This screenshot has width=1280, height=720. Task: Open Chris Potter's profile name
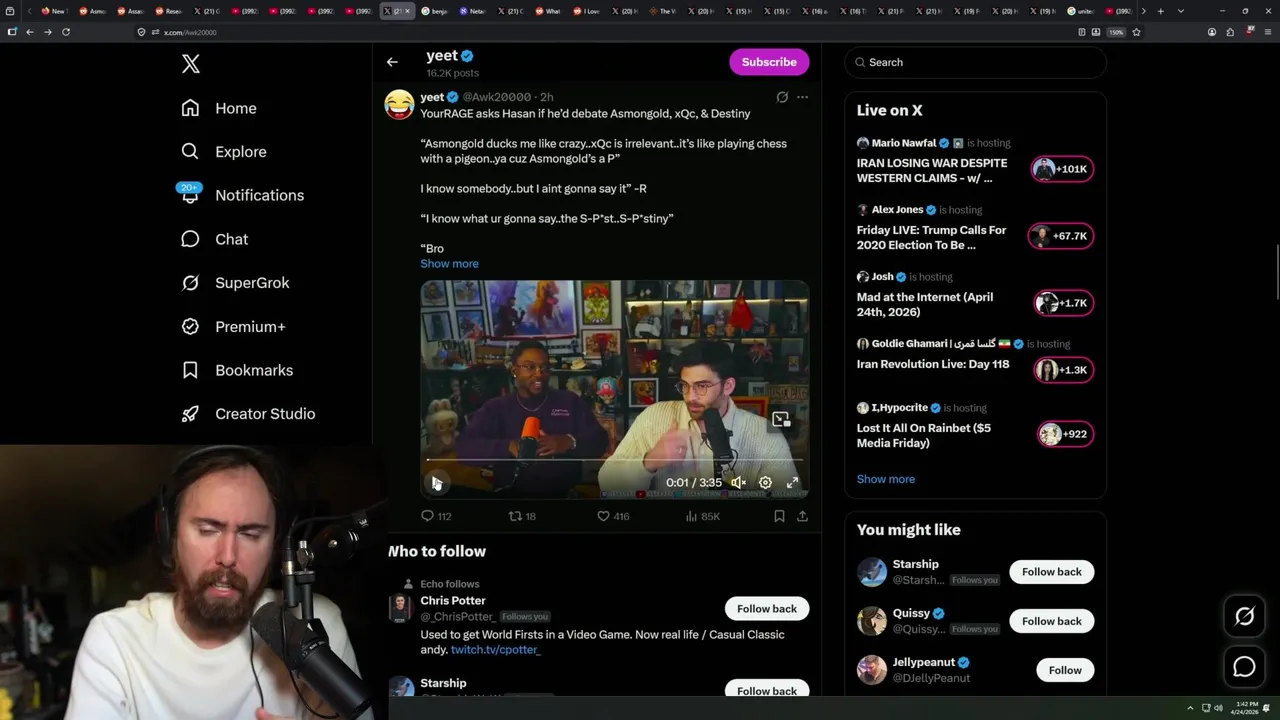(453, 601)
